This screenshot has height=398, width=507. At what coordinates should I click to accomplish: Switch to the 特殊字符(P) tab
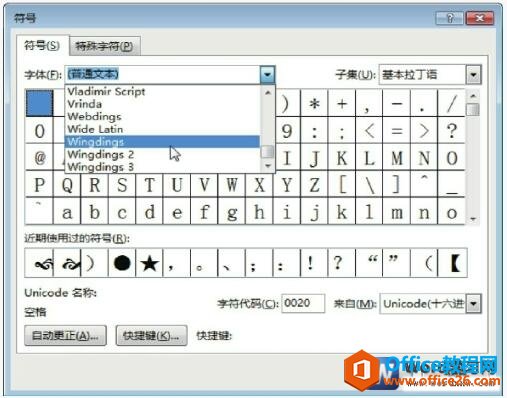coord(104,46)
